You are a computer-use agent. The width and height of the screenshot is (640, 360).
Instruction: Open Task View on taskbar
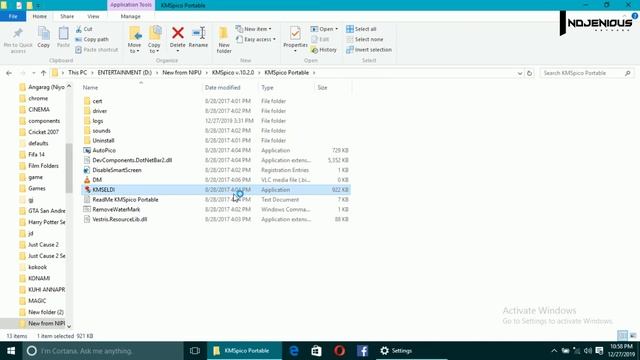pyautogui.click(x=195, y=351)
